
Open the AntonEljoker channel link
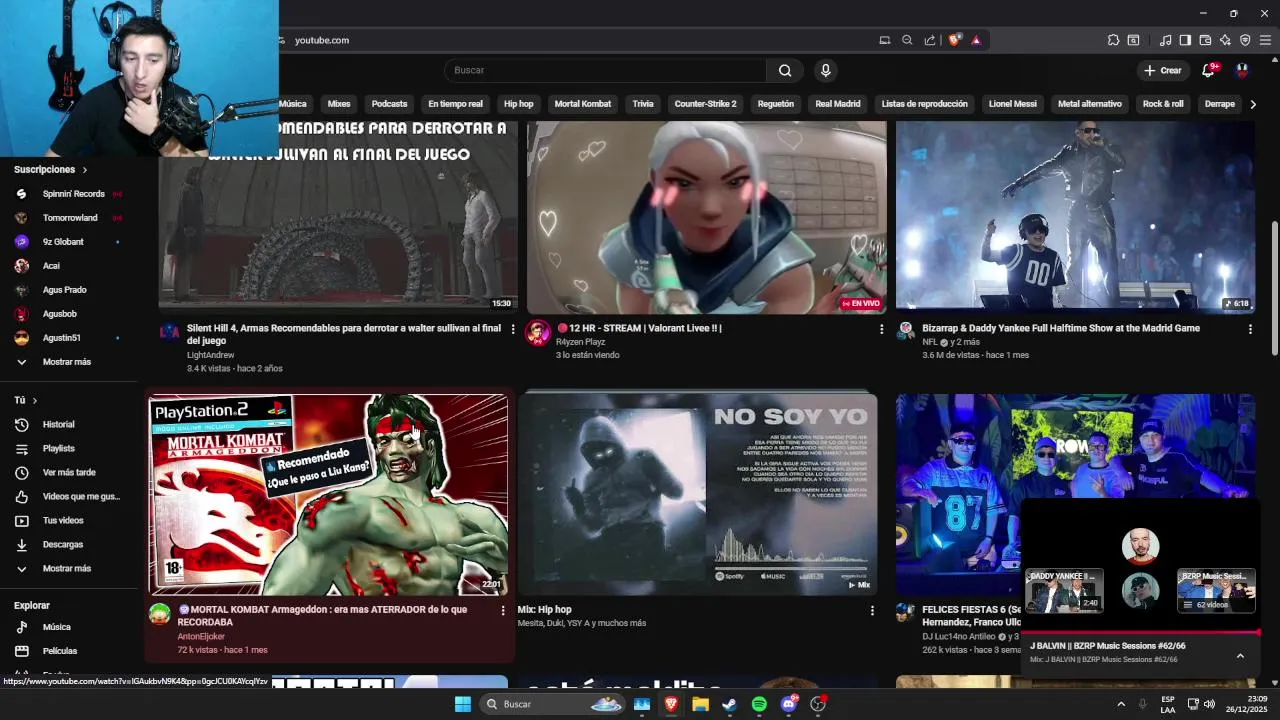[x=201, y=637]
